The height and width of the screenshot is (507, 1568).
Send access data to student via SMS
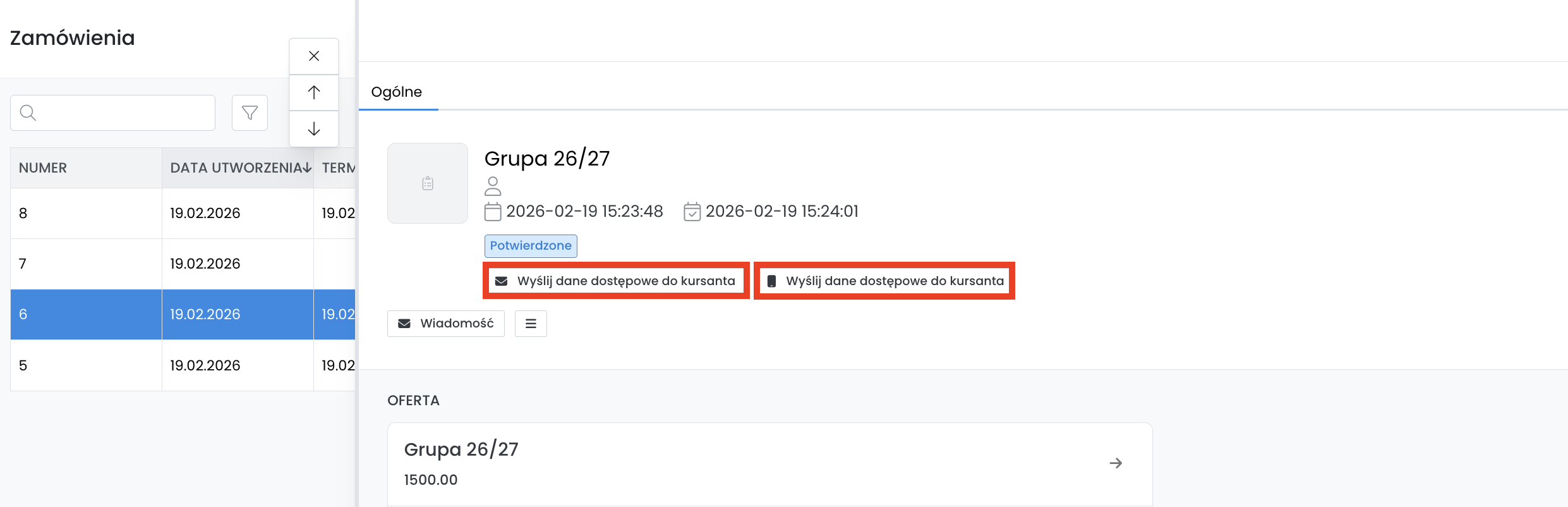point(884,281)
